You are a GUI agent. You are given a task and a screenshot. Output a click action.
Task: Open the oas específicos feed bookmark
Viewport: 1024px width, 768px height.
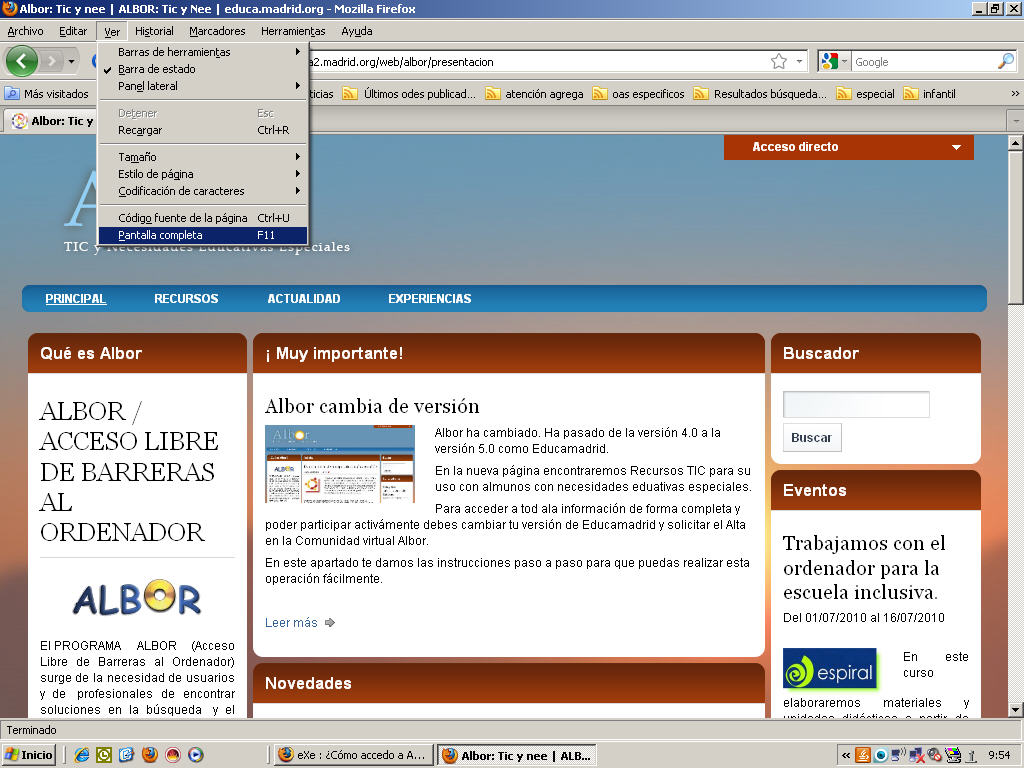pyautogui.click(x=639, y=93)
